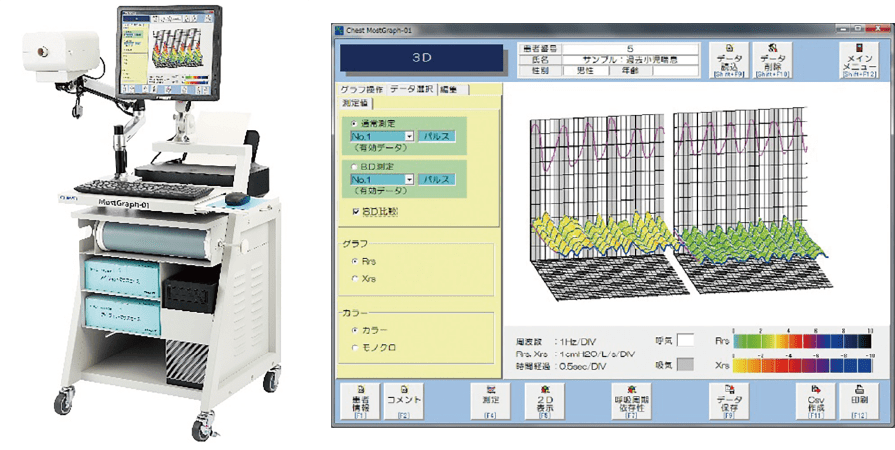Expand the No.1 dropdown under BD測定

(409, 180)
